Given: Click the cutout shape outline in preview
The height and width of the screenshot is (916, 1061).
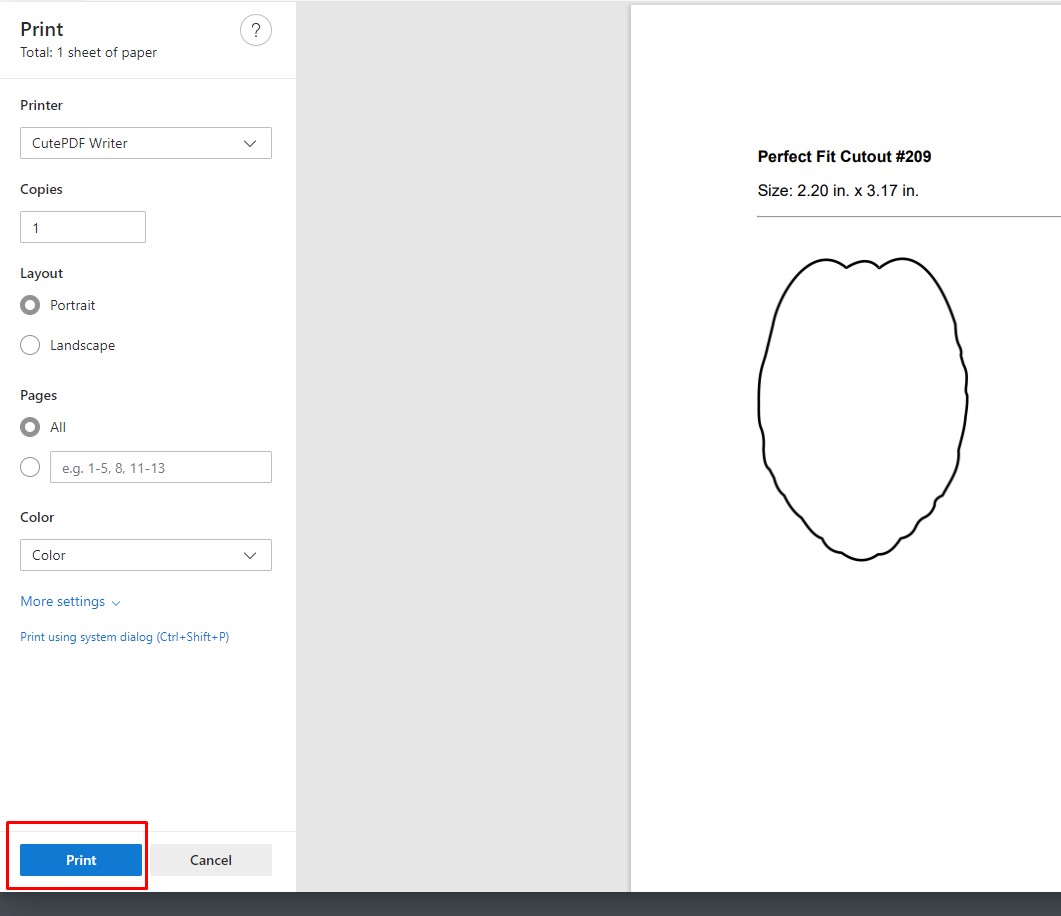Looking at the screenshot, I should click(x=760, y=400).
